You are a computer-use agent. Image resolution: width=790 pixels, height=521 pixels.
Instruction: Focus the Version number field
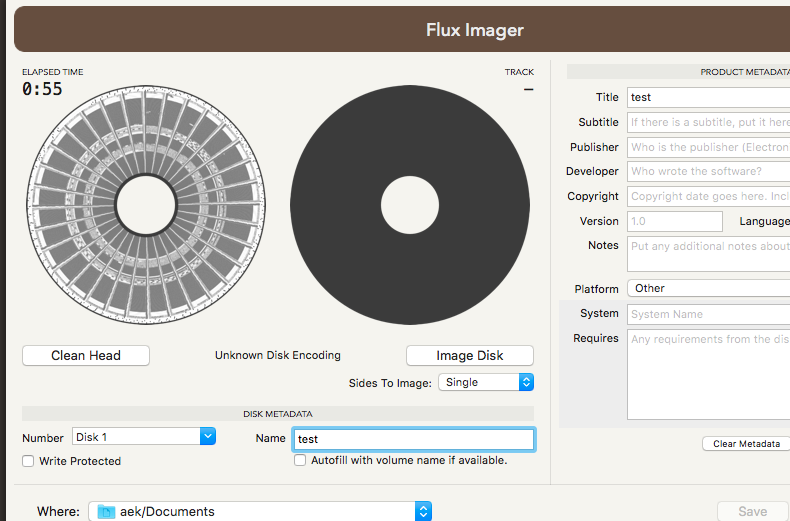[674, 221]
